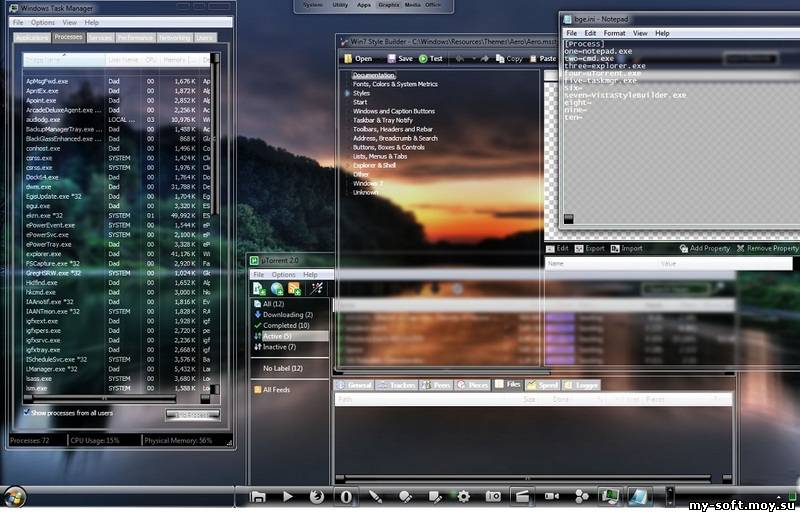Image resolution: width=800 pixels, height=515 pixels.
Task: Click the clapperboard icon on the taskbar
Action: point(522,496)
